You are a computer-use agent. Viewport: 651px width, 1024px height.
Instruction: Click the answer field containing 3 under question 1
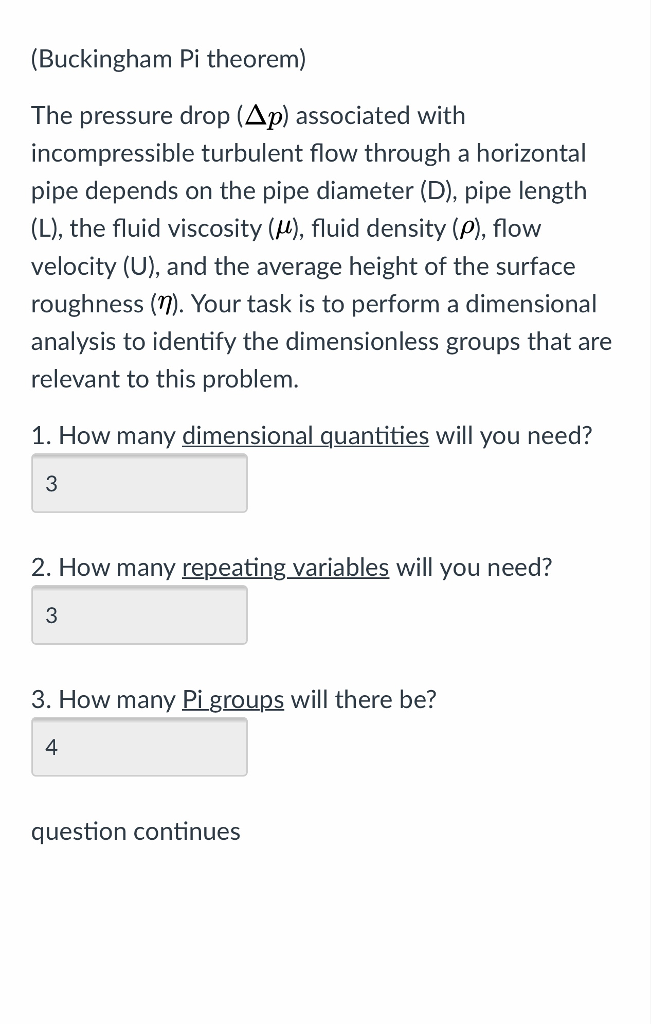click(x=139, y=483)
